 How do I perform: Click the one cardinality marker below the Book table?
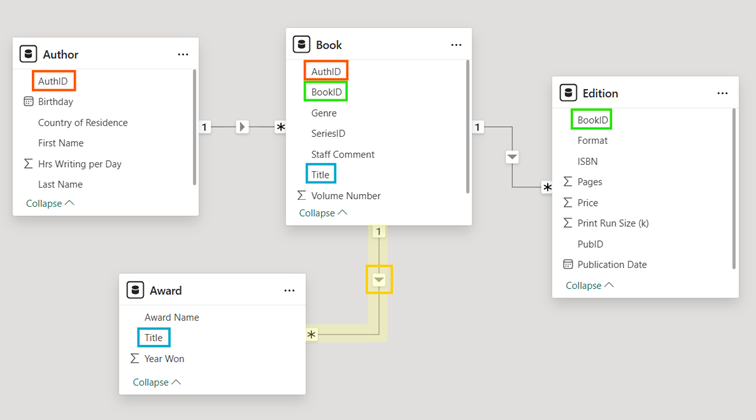tap(378, 231)
